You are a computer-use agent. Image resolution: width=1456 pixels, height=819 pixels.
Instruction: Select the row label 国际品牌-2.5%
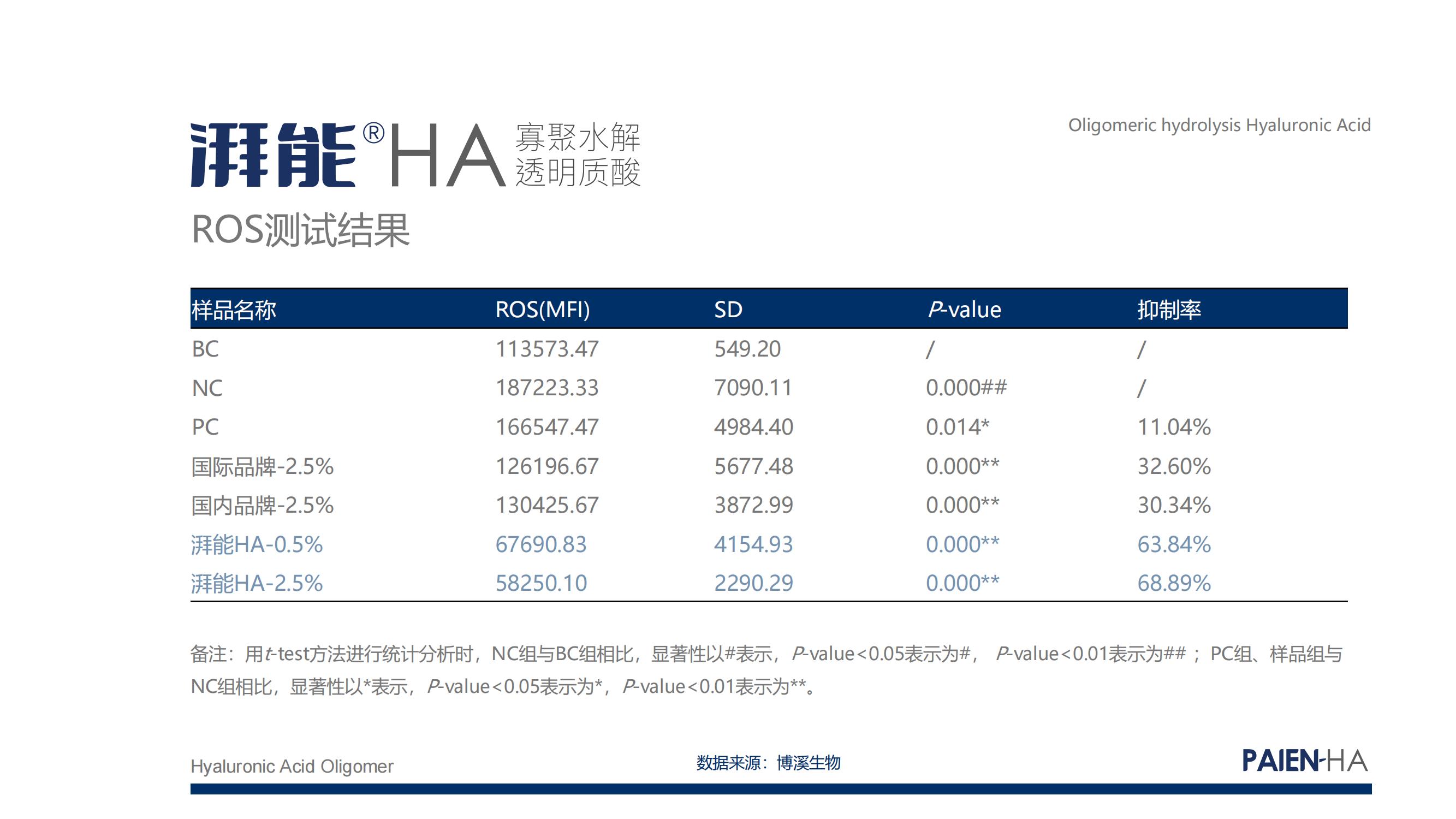click(x=262, y=466)
